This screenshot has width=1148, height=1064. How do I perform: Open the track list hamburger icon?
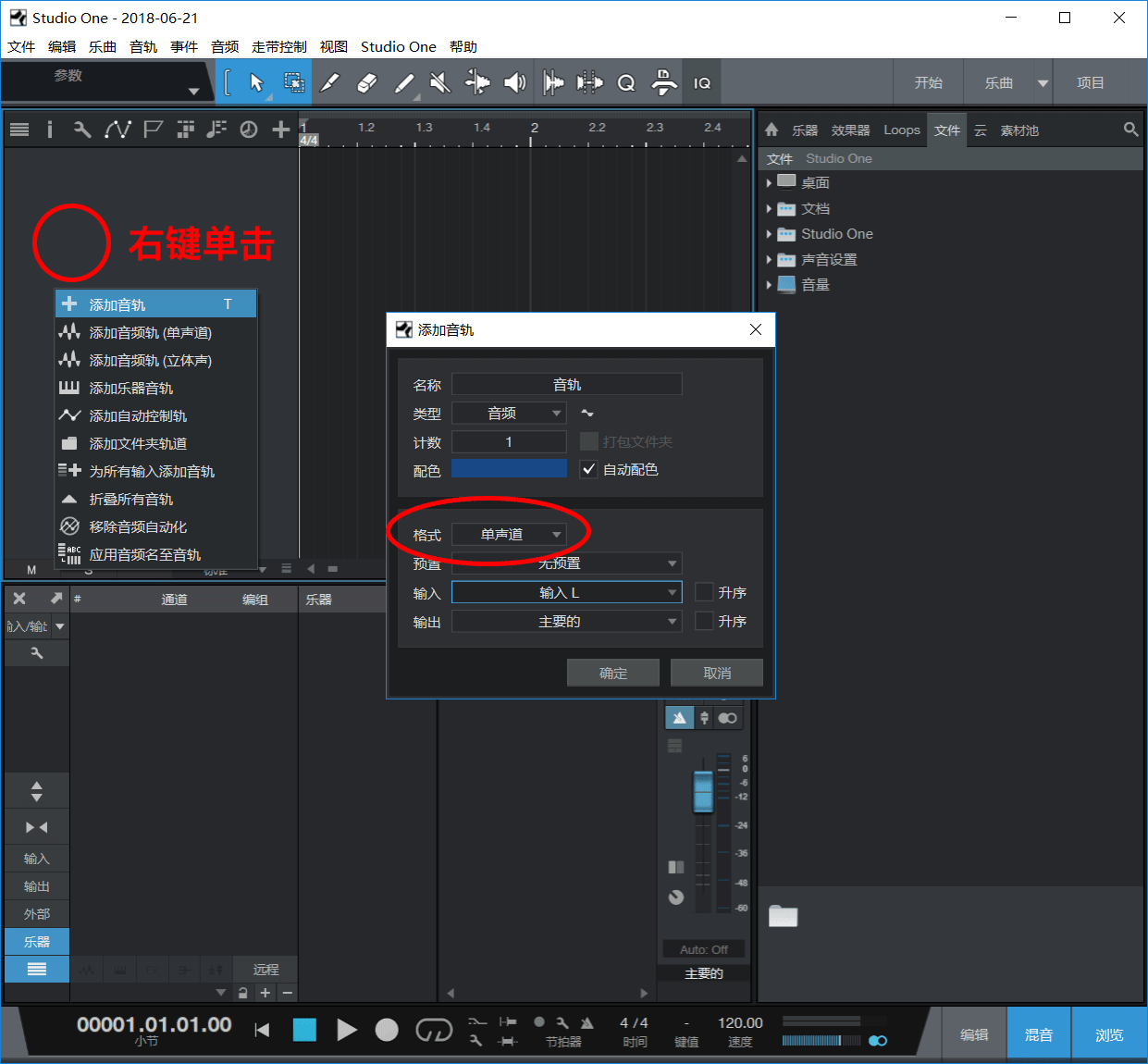pos(19,130)
